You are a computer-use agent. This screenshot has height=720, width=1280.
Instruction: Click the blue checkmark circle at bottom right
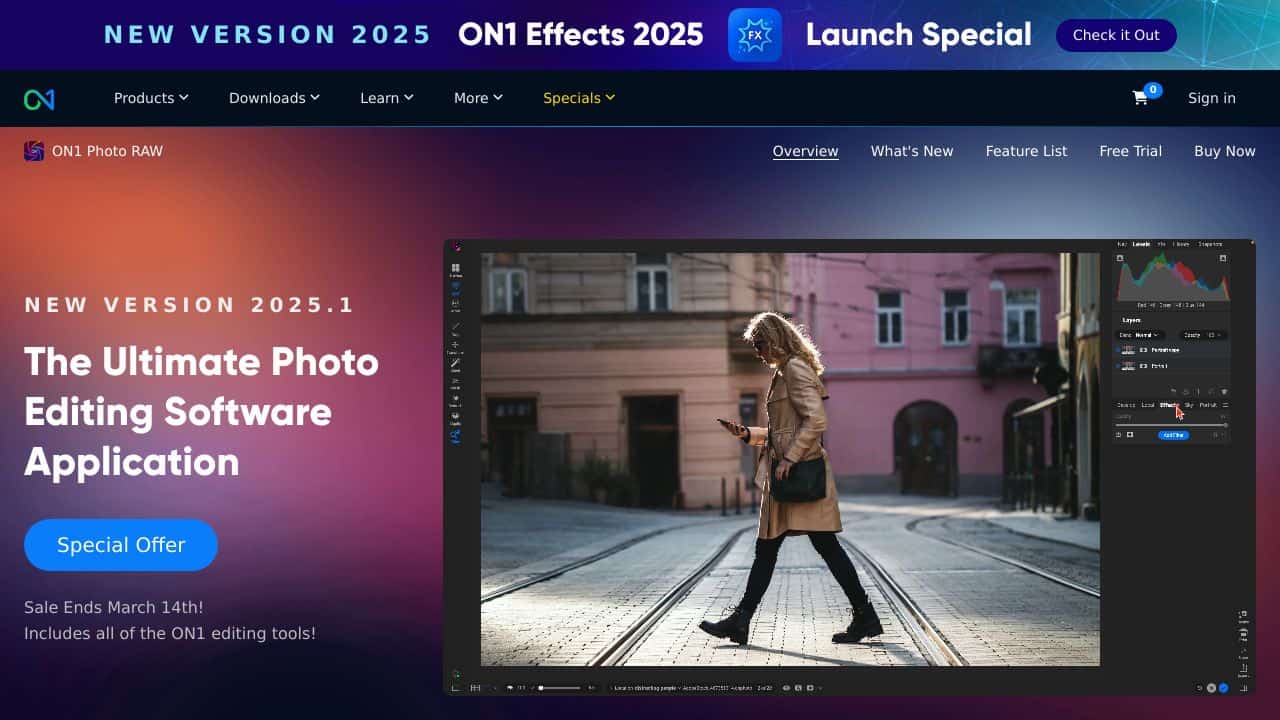[1222, 688]
